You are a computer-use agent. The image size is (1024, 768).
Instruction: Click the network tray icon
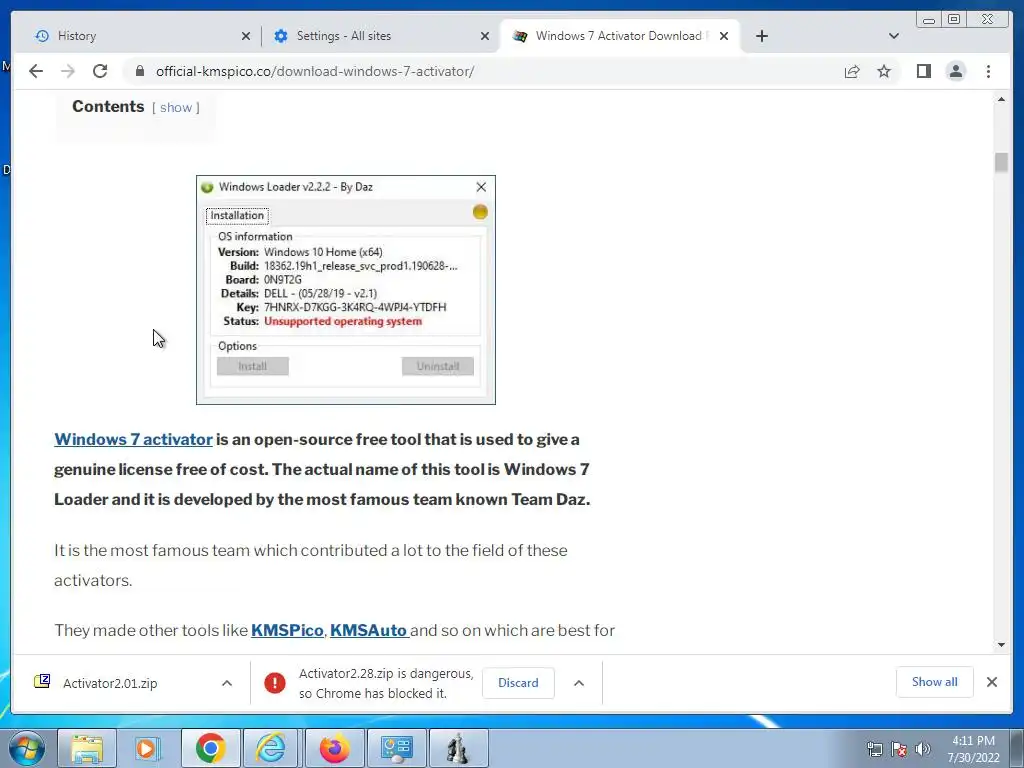tap(874, 749)
